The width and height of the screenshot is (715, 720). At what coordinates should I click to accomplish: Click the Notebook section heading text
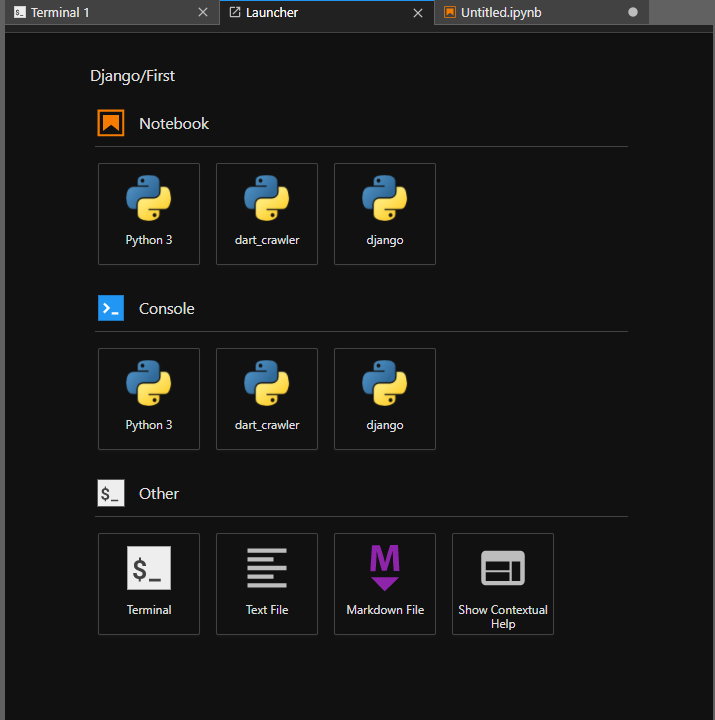174,124
